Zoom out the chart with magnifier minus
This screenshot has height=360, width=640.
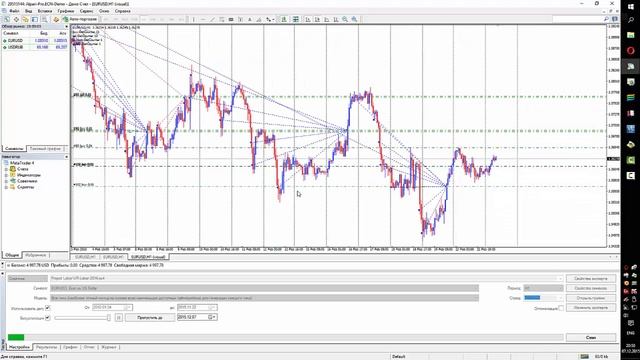point(355,19)
